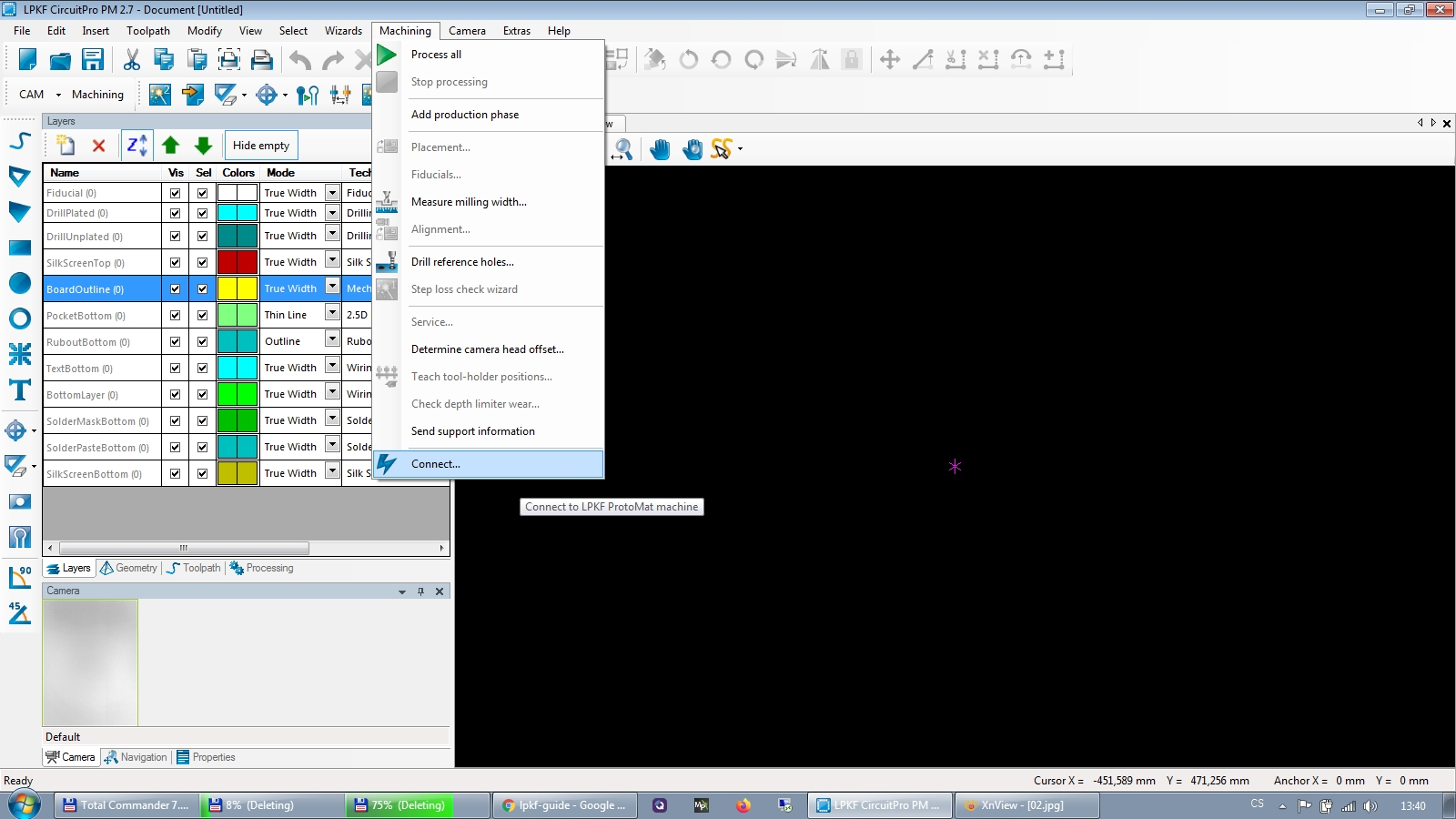Select the filled rectangle drawing tool
Screen dimensions: 1456x819
pos(20,248)
